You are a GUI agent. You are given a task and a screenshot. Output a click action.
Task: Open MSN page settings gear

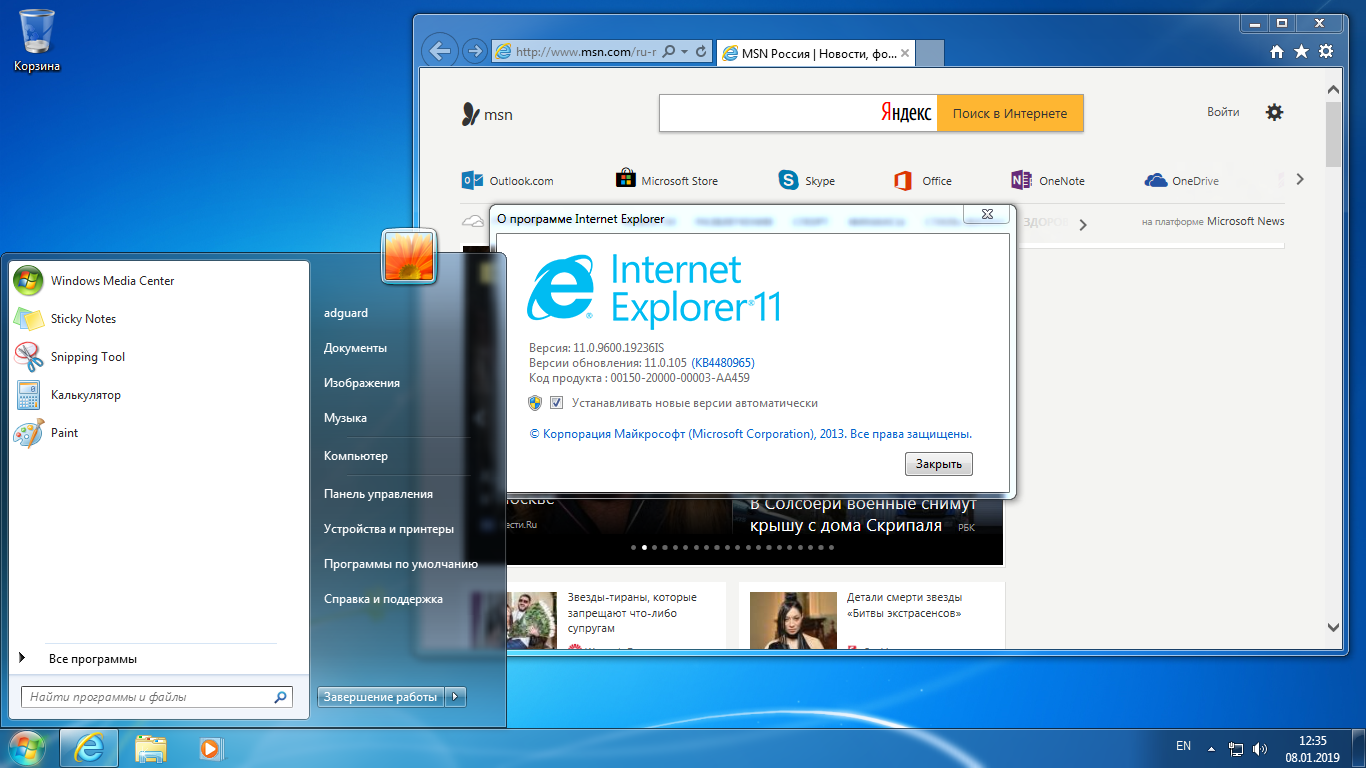pyautogui.click(x=1274, y=112)
